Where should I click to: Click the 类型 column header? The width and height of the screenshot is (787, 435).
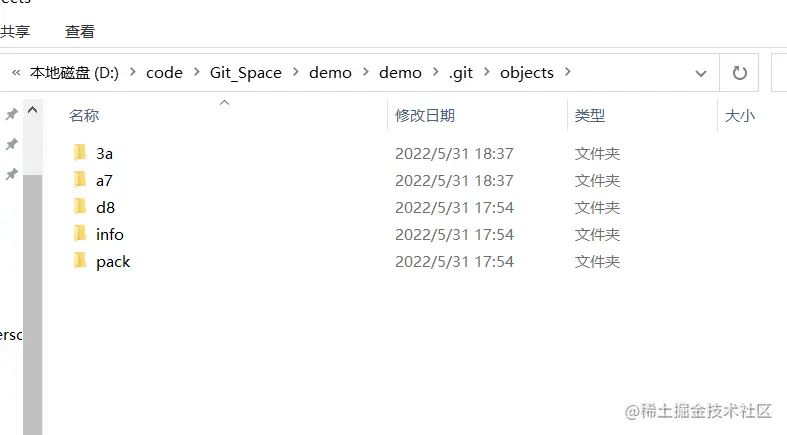point(590,116)
